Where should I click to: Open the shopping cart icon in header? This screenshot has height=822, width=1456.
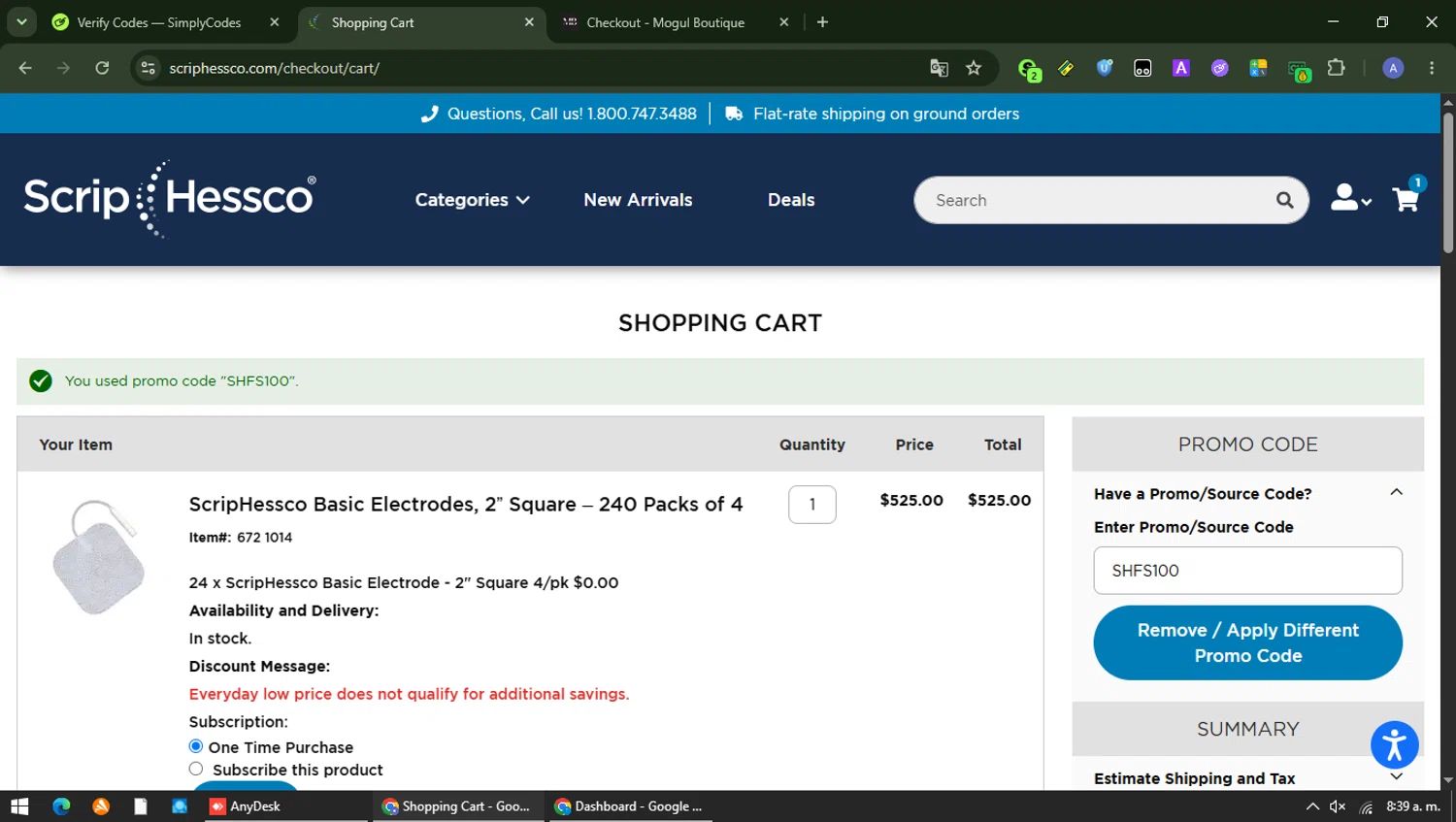pyautogui.click(x=1406, y=198)
